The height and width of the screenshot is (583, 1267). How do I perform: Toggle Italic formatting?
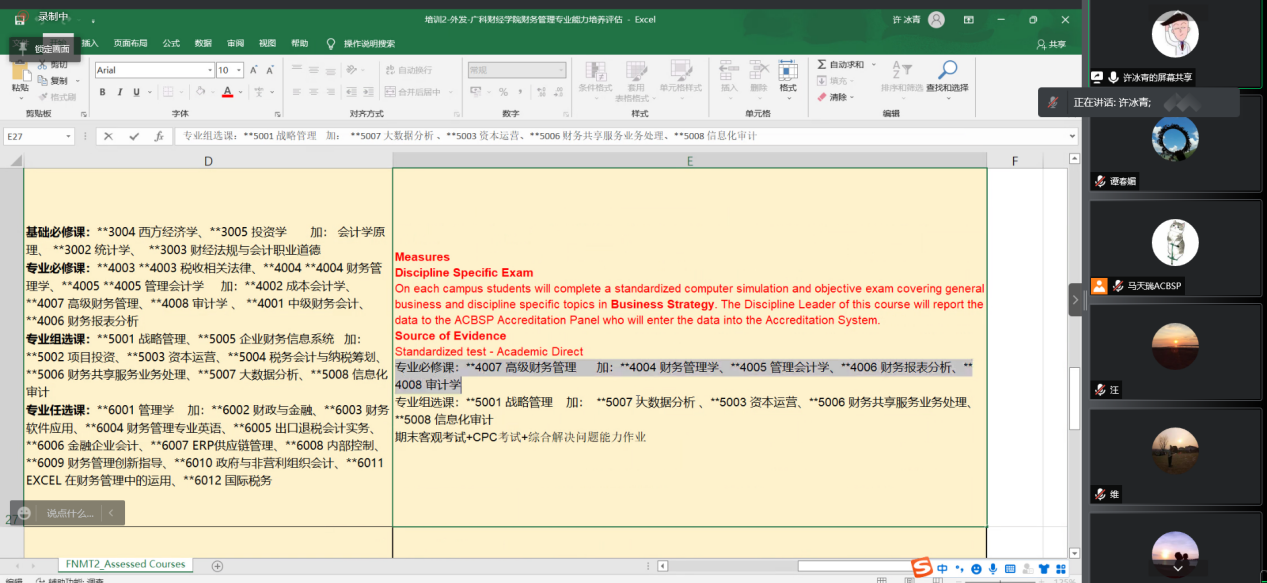click(120, 92)
